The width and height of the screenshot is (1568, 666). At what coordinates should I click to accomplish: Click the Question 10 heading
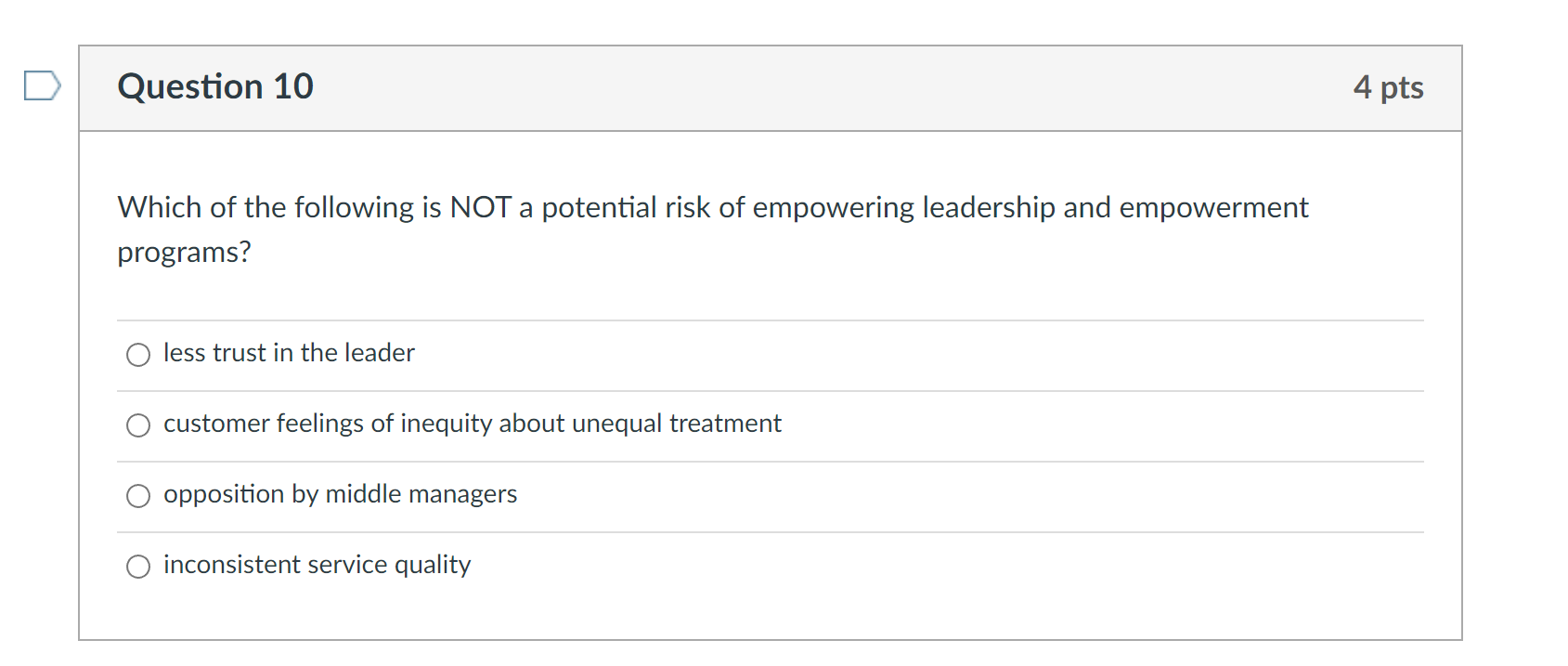click(215, 86)
